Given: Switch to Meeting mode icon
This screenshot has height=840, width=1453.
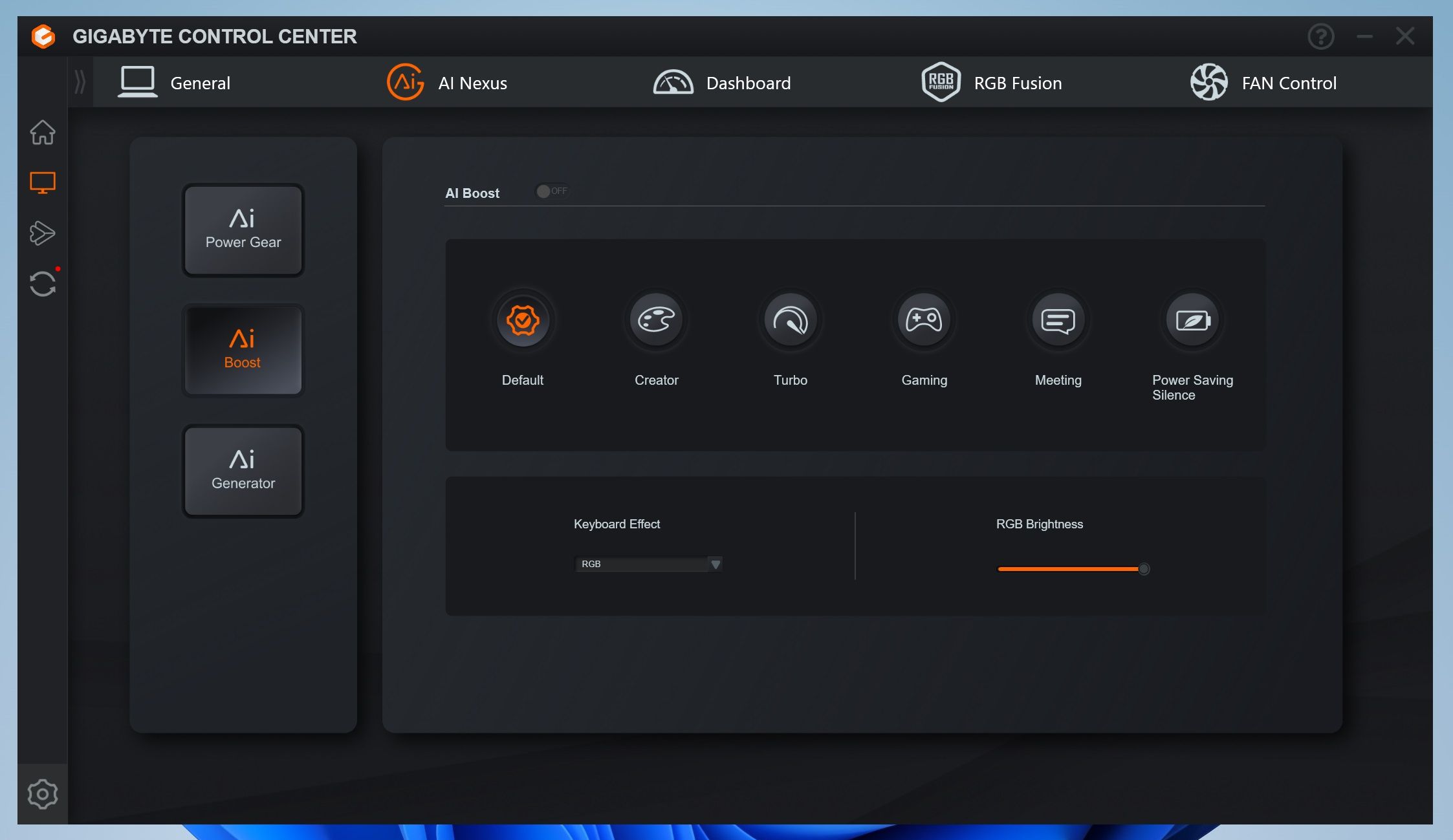Looking at the screenshot, I should pos(1058,320).
